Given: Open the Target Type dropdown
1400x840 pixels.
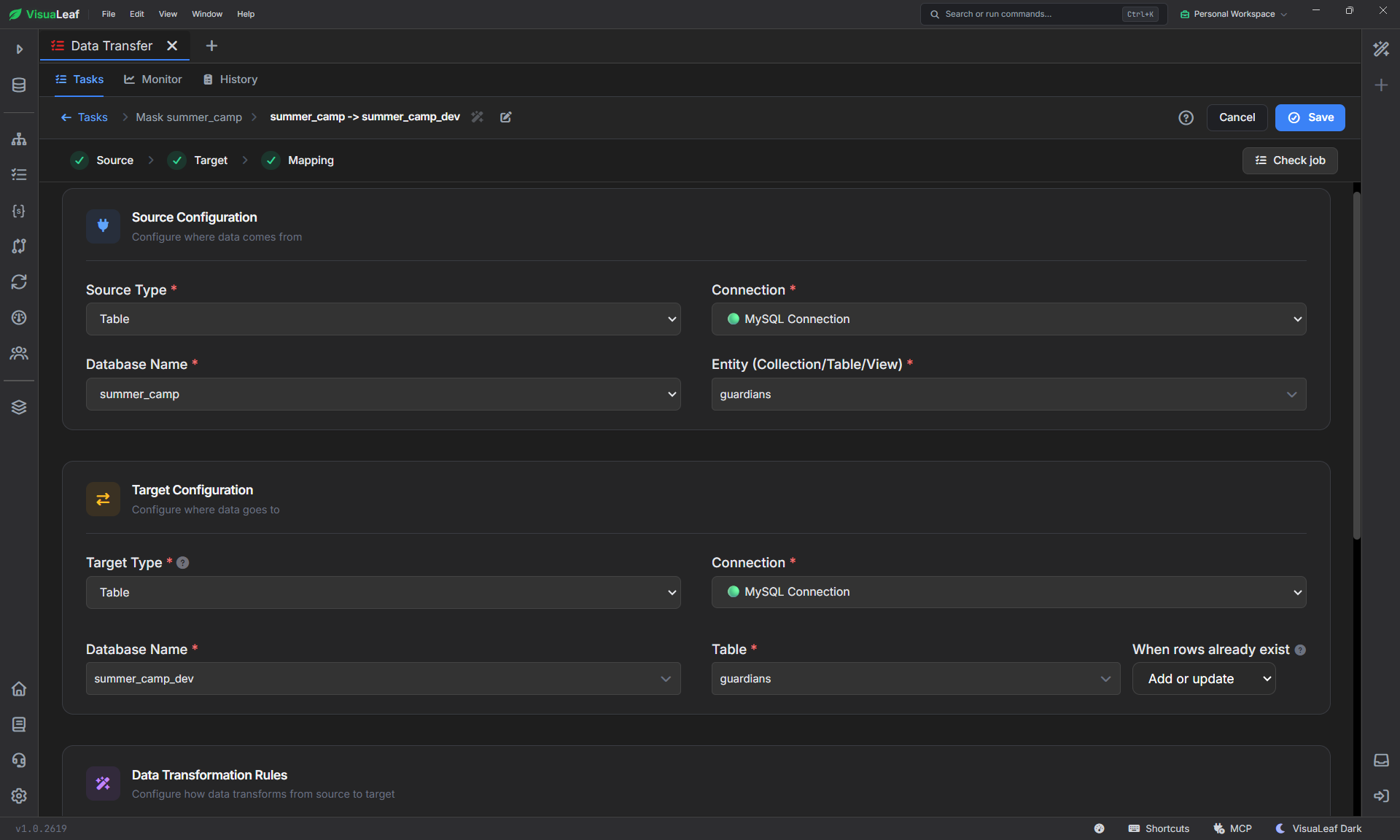Looking at the screenshot, I should point(384,593).
